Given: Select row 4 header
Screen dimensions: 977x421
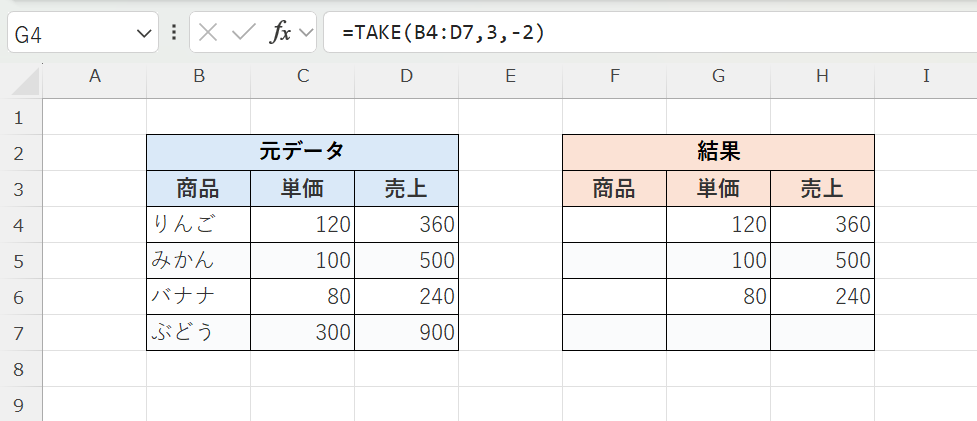Looking at the screenshot, I should click(20, 224).
